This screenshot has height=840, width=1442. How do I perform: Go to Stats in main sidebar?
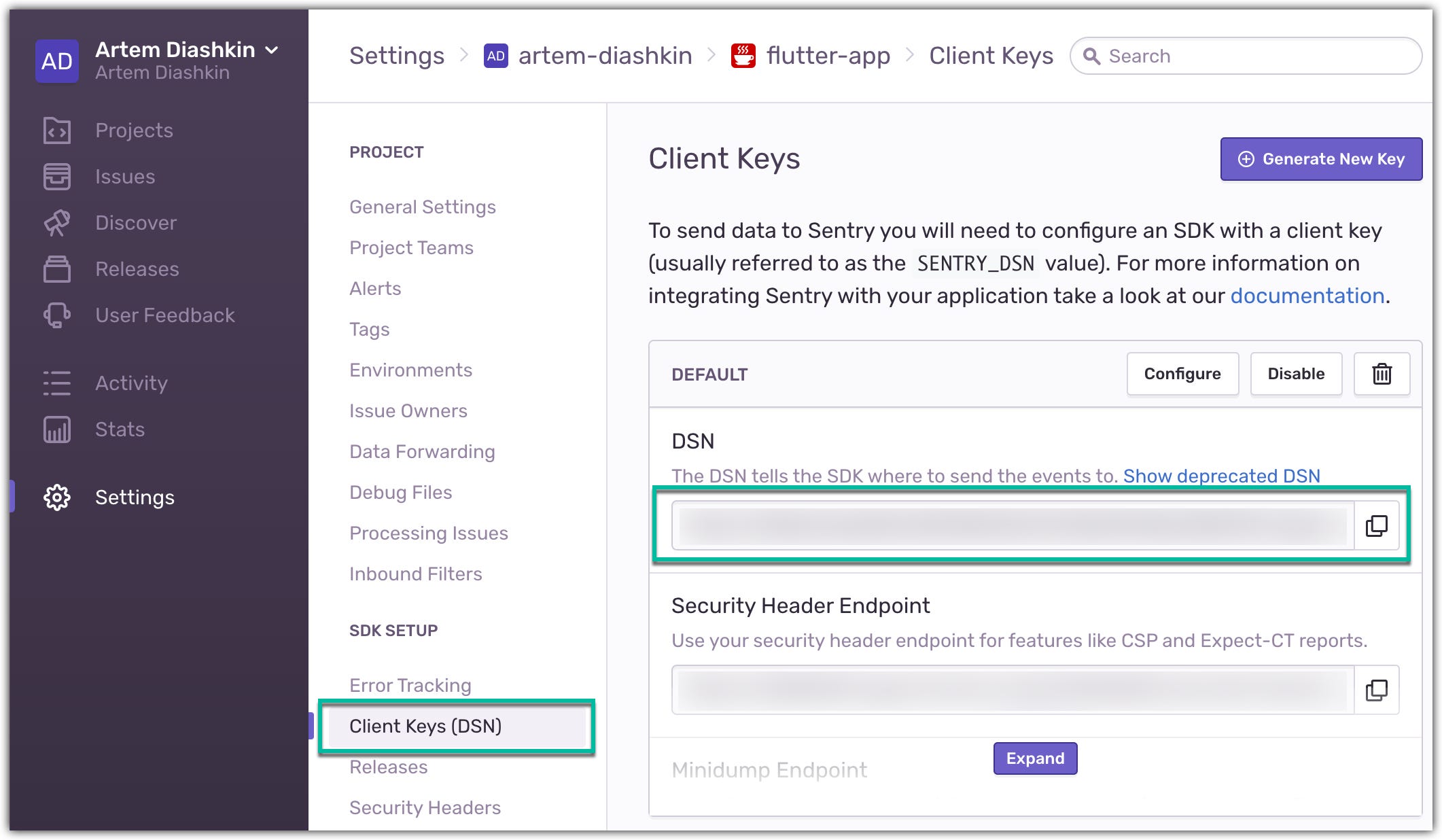120,430
